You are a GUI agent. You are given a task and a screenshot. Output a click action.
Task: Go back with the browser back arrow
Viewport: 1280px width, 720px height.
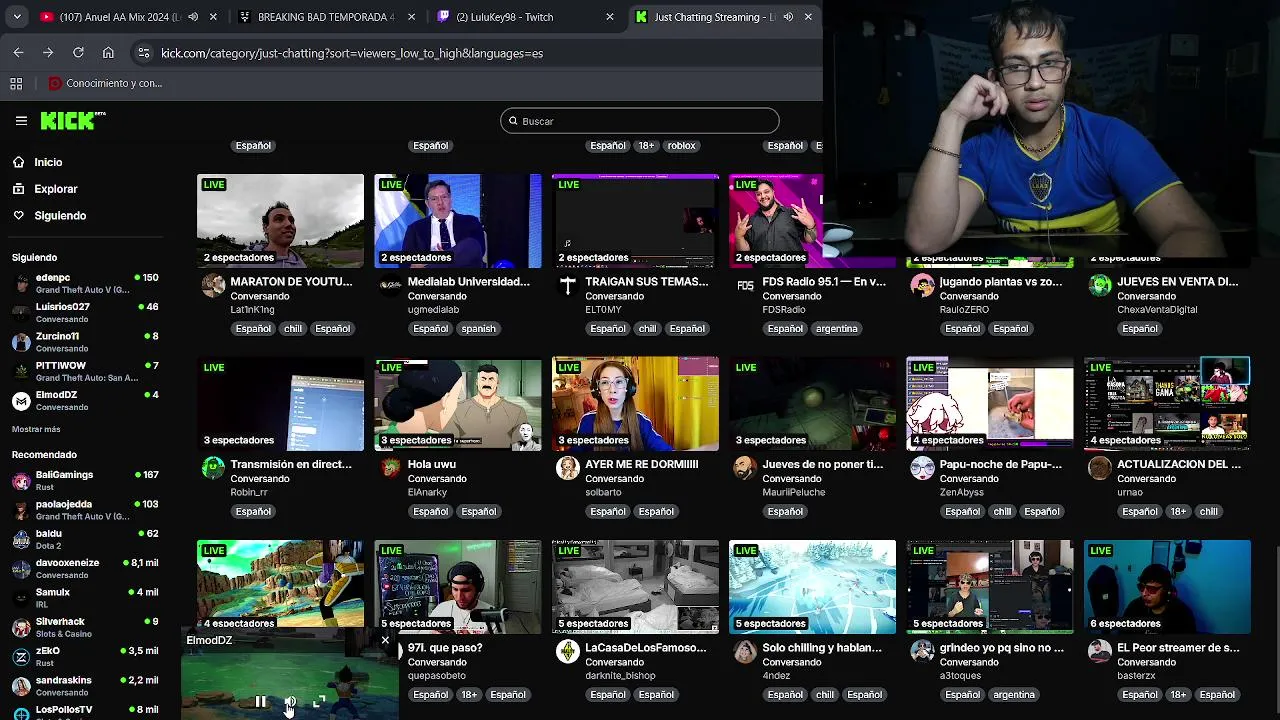click(18, 53)
